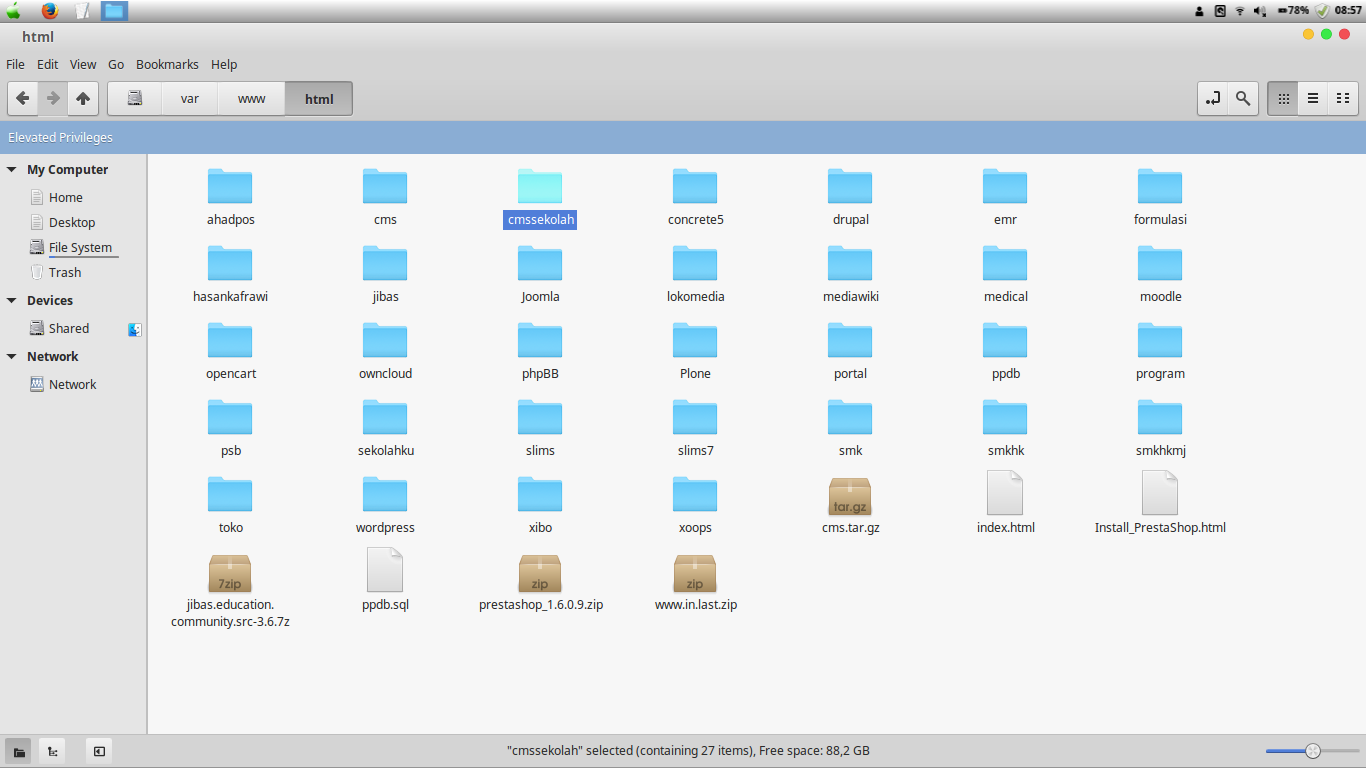Switch to list view mode
Screen dimensions: 1366x768
tap(1313, 99)
